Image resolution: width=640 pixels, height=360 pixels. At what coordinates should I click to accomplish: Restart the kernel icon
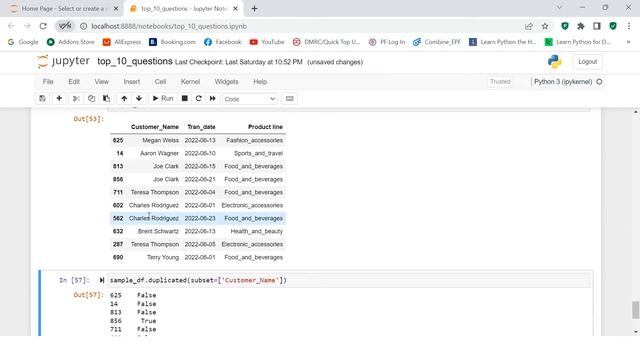[x=199, y=99]
